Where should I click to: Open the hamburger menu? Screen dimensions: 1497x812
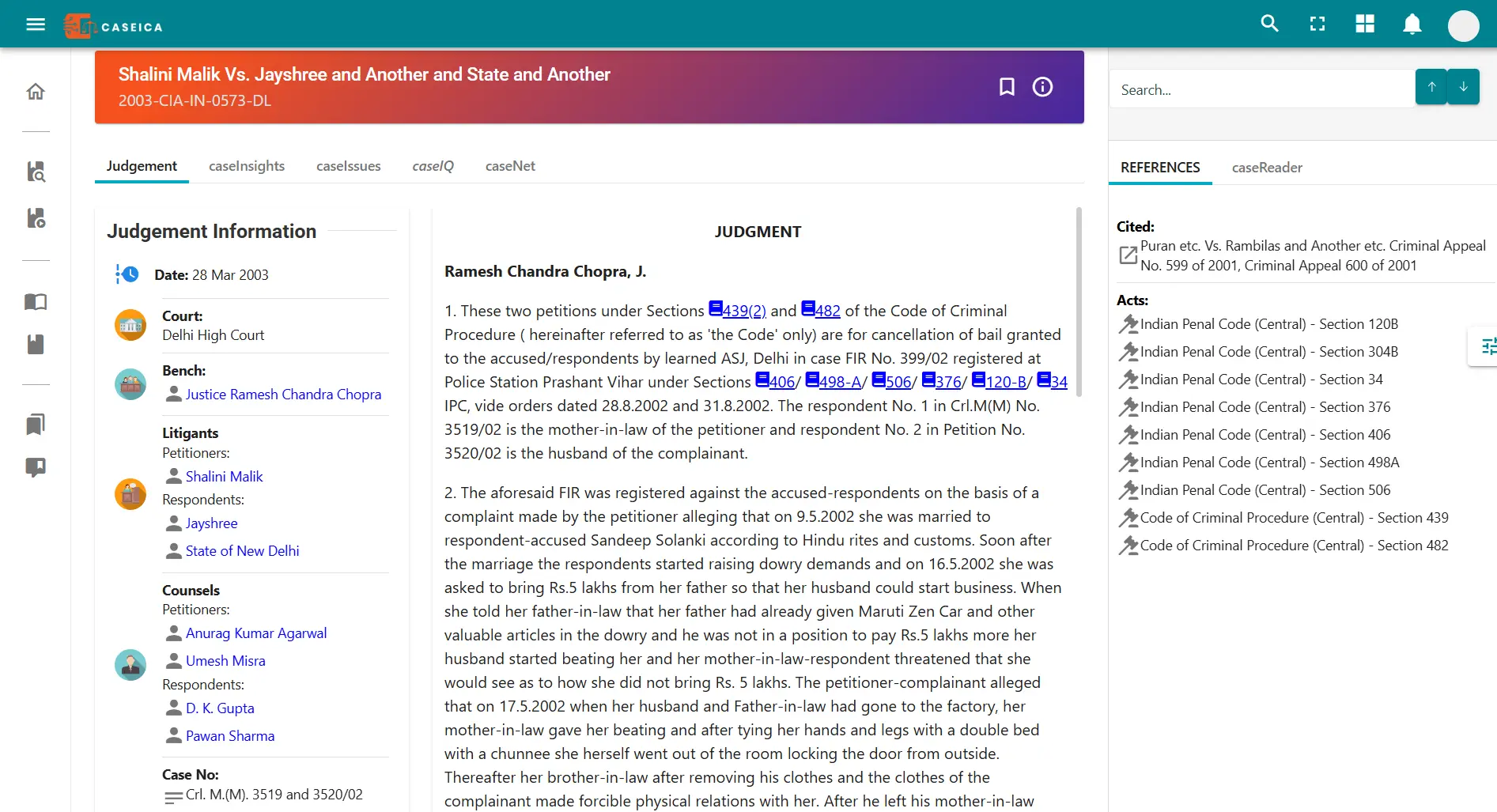click(x=36, y=25)
